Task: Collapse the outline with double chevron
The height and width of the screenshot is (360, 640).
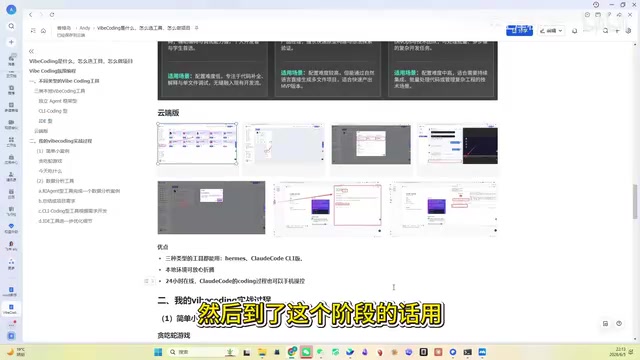Action: (31, 51)
